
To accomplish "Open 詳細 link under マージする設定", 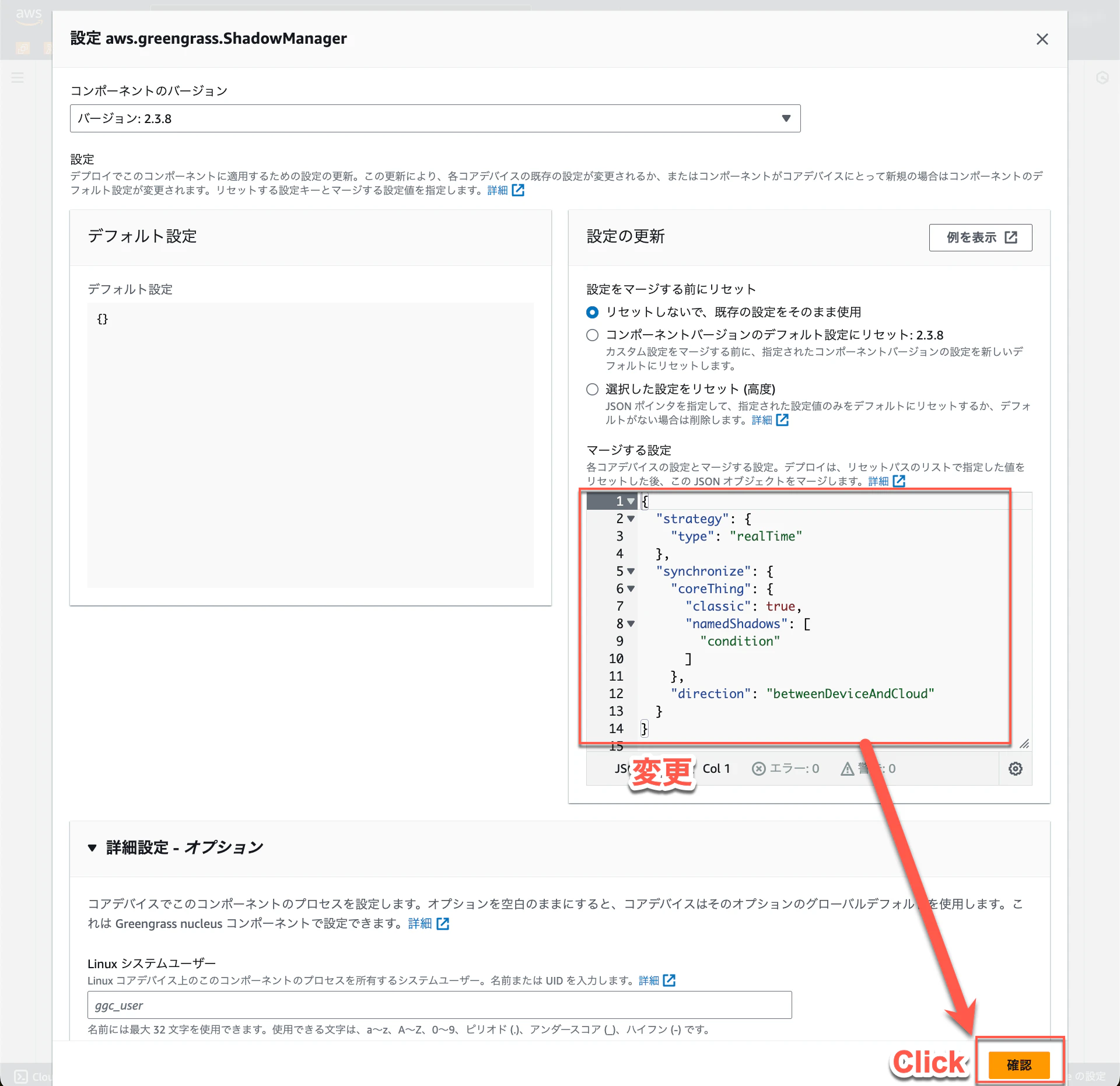I will pyautogui.click(x=878, y=481).
